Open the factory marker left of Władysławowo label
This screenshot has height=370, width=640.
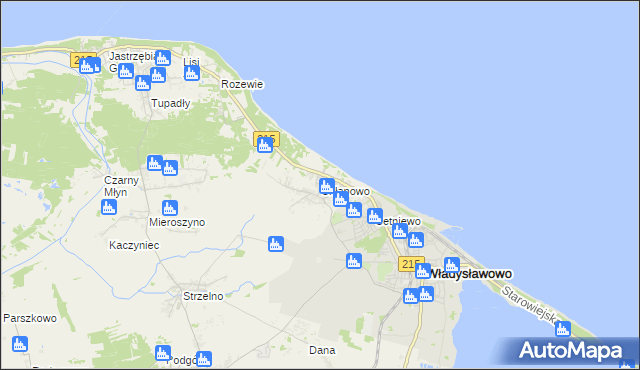[423, 271]
